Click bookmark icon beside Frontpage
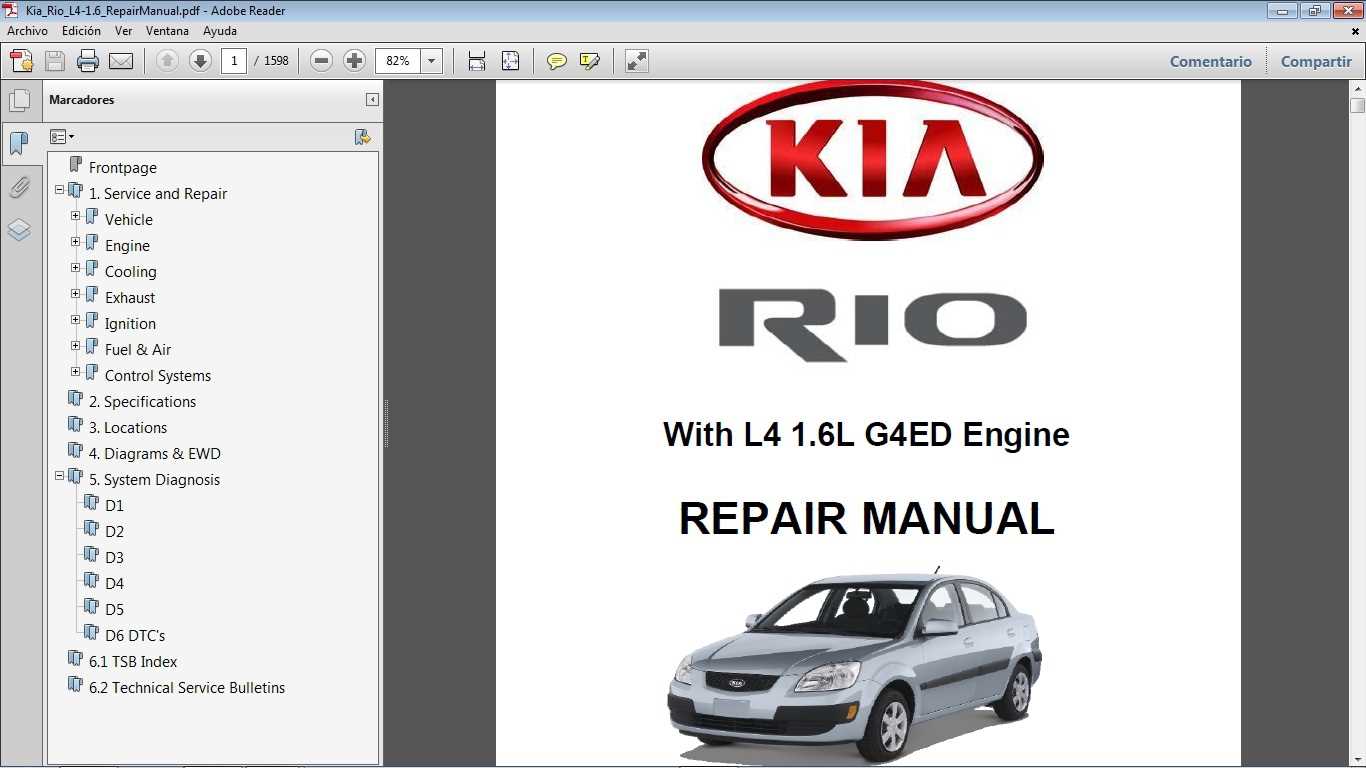 76,166
